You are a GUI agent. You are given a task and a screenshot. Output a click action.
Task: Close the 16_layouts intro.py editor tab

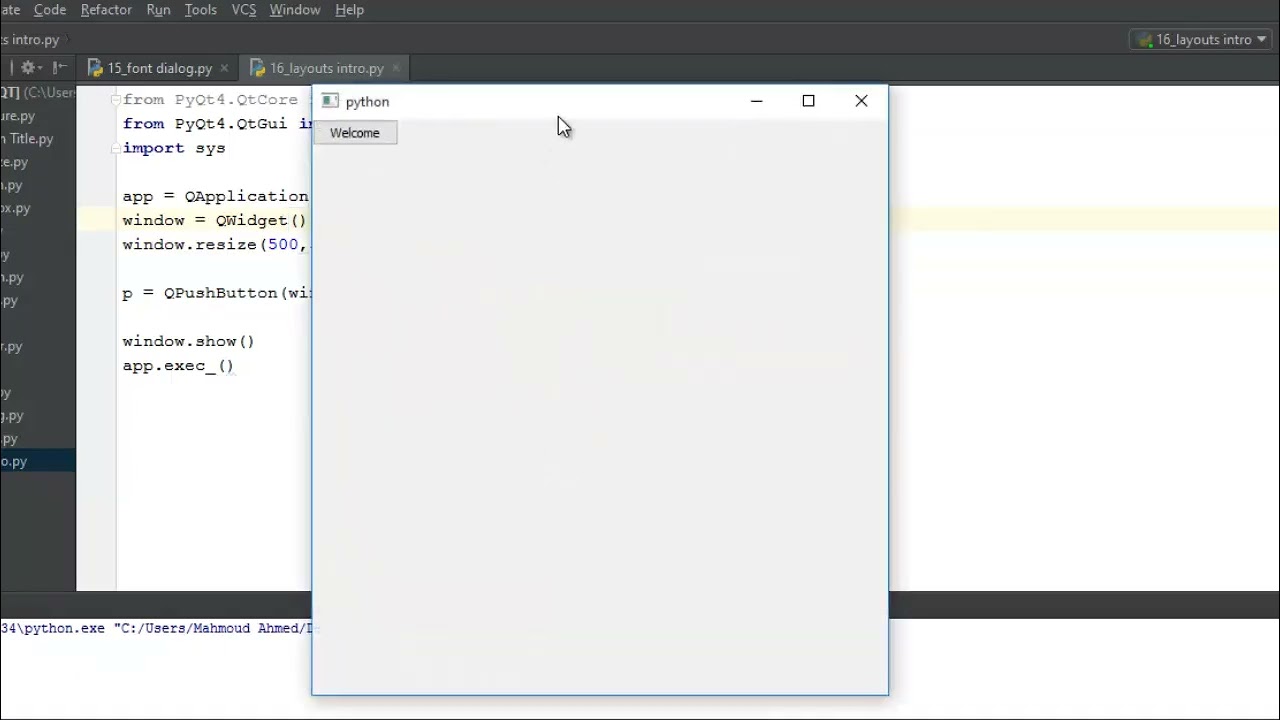396,68
